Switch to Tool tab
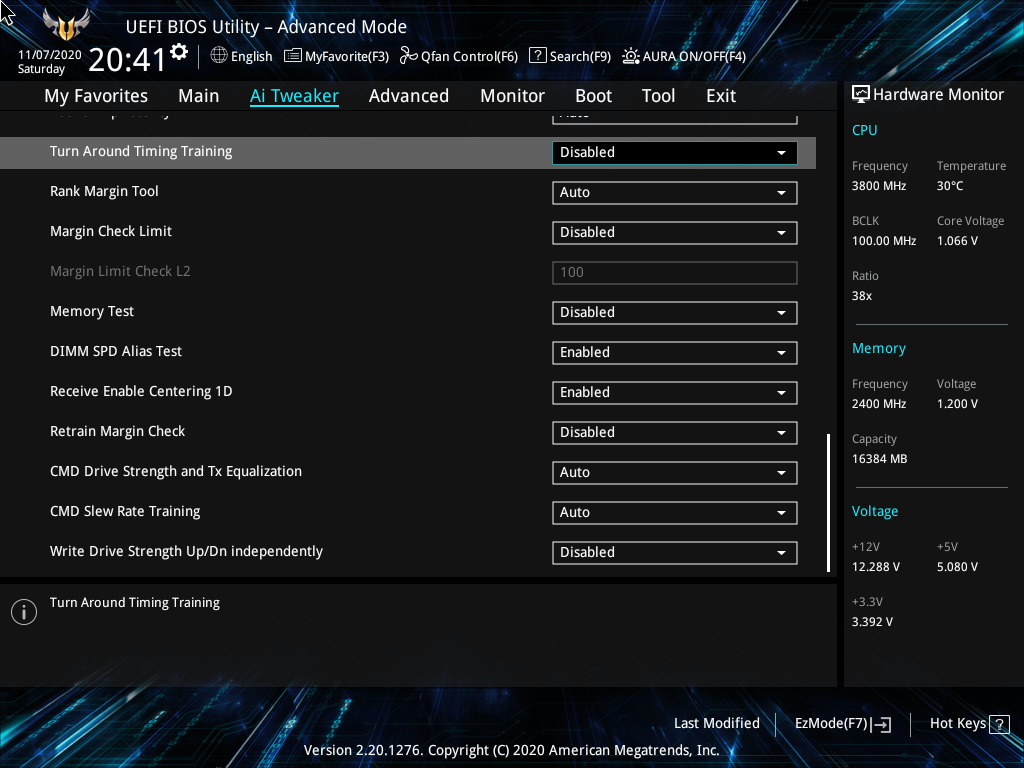The image size is (1024, 768). (x=658, y=96)
